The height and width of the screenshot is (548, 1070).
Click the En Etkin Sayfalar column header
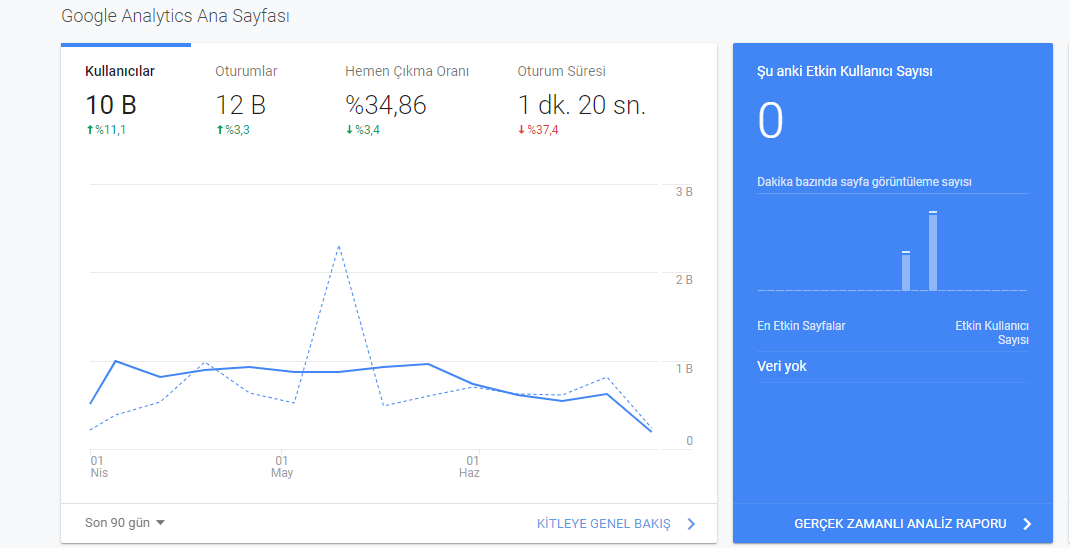[x=801, y=326]
